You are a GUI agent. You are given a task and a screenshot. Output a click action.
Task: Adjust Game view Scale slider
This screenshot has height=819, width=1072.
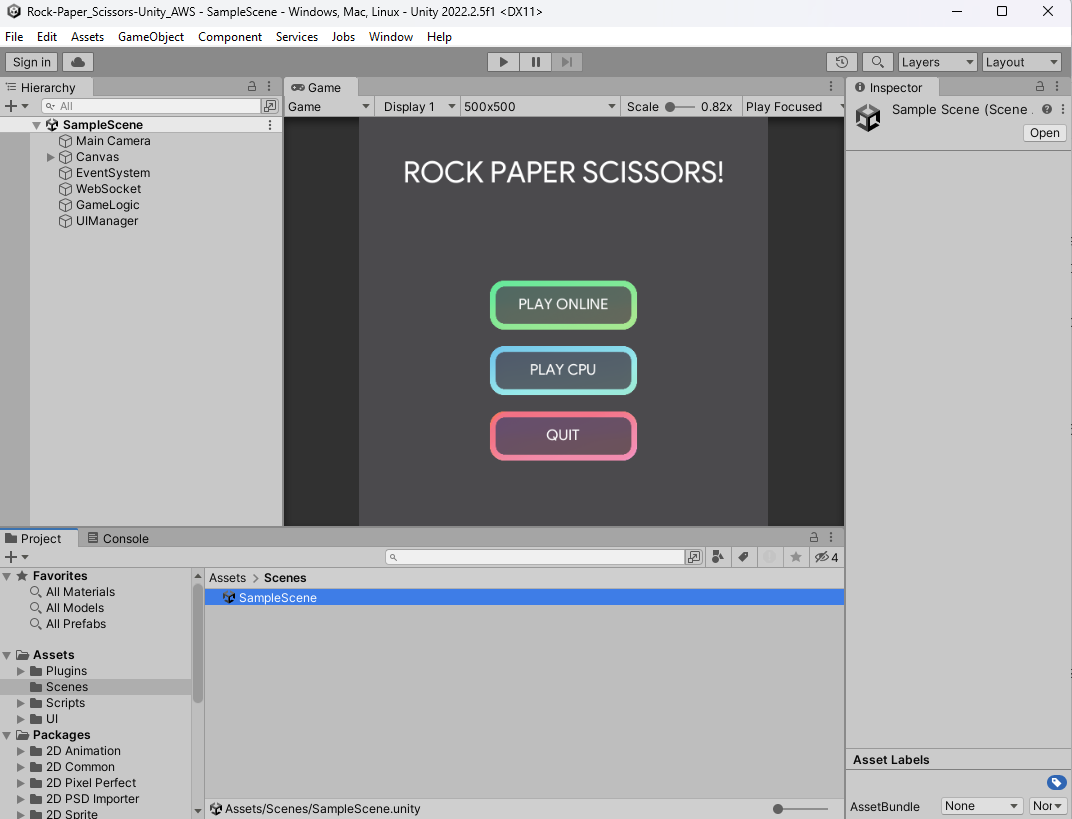coord(680,107)
